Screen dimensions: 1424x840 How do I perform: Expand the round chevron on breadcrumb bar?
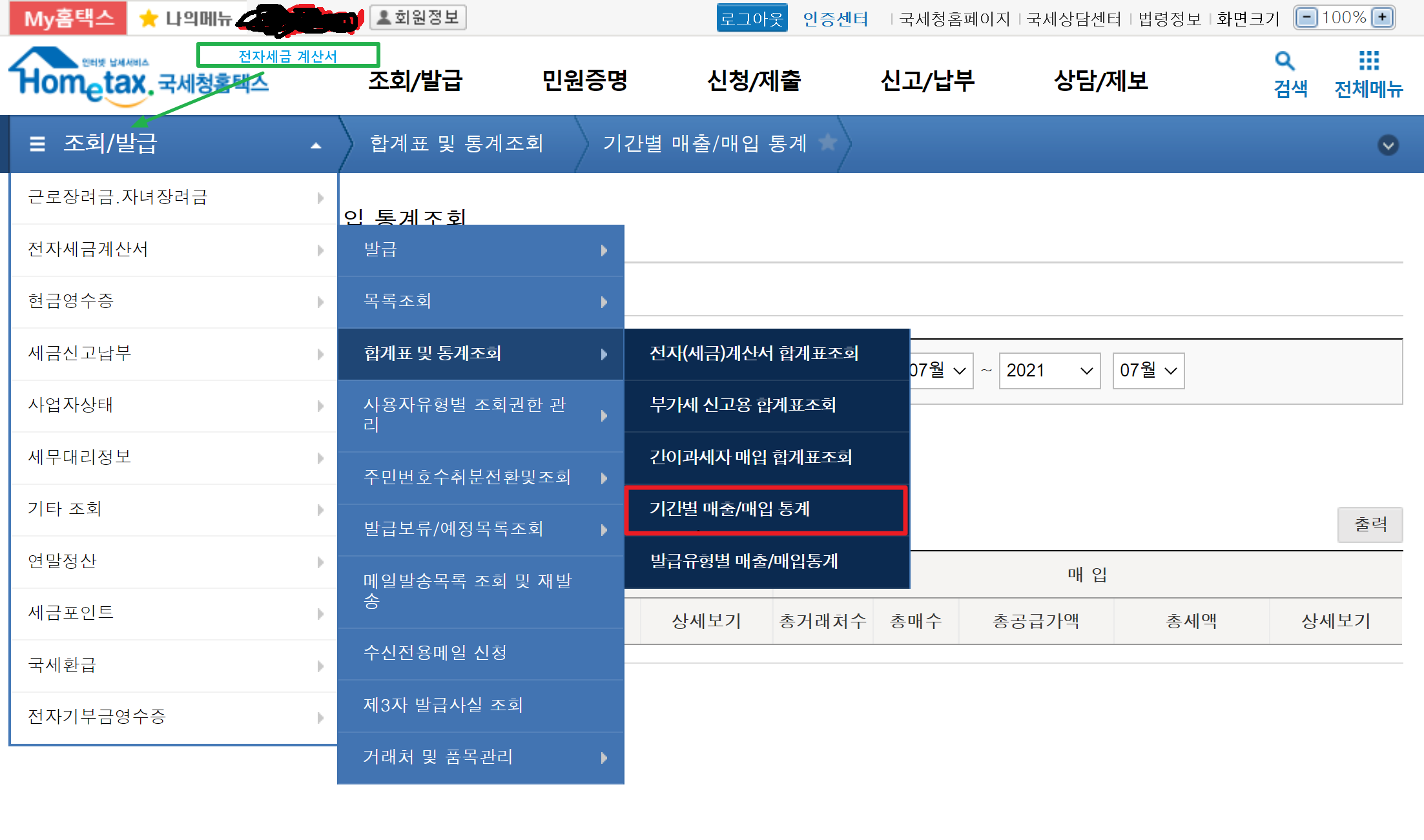point(1388,145)
